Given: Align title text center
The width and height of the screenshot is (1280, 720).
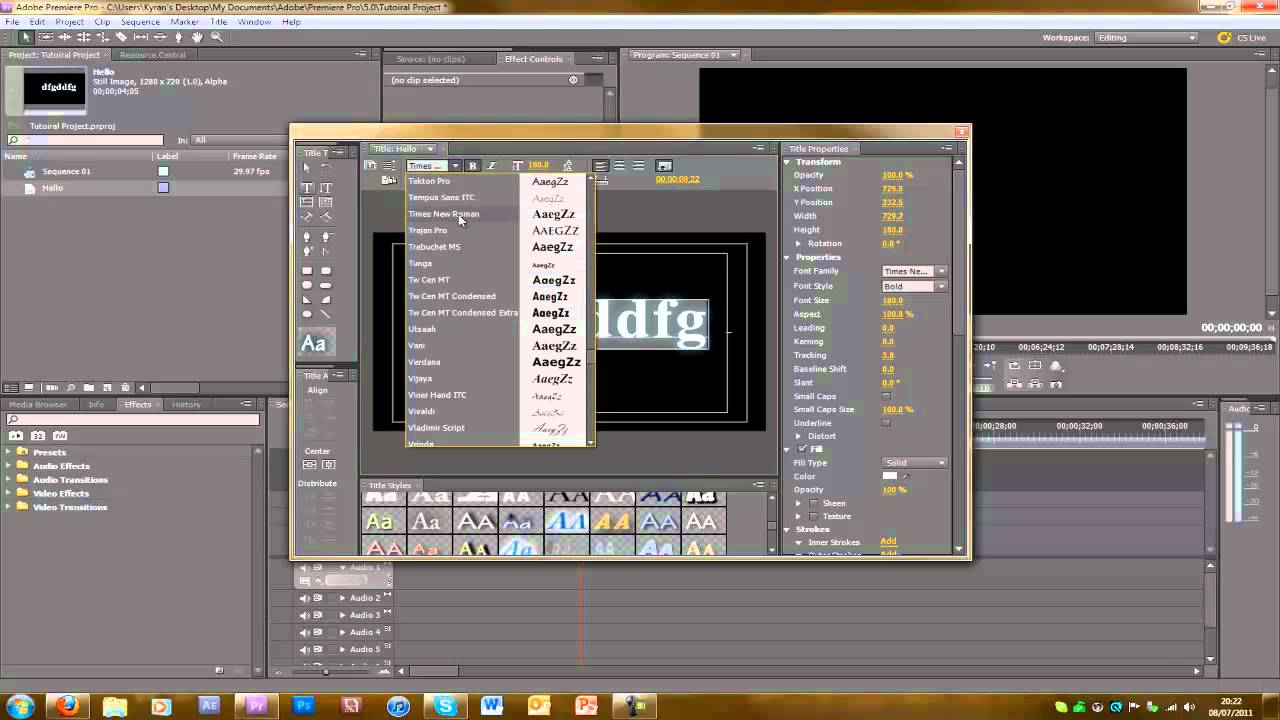Looking at the screenshot, I should point(620,166).
